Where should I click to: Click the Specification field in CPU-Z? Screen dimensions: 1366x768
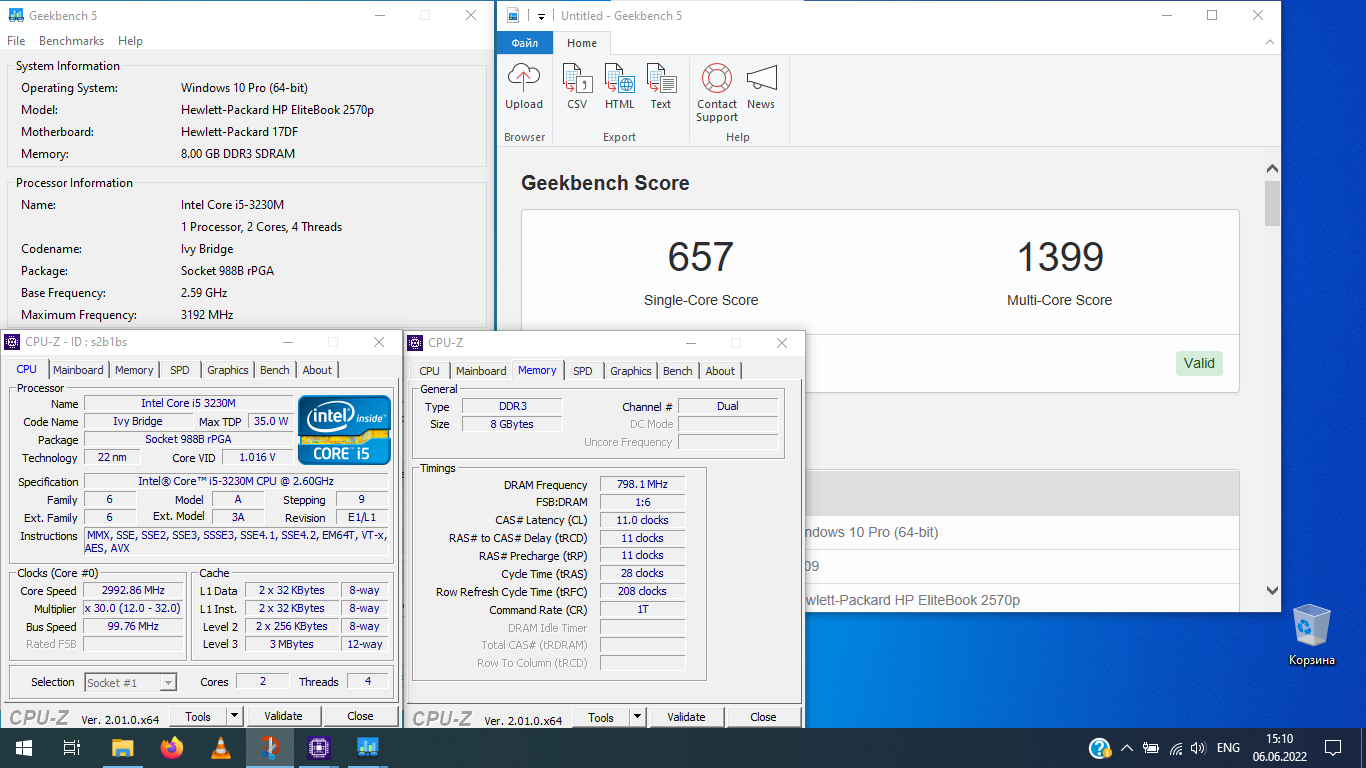(237, 482)
